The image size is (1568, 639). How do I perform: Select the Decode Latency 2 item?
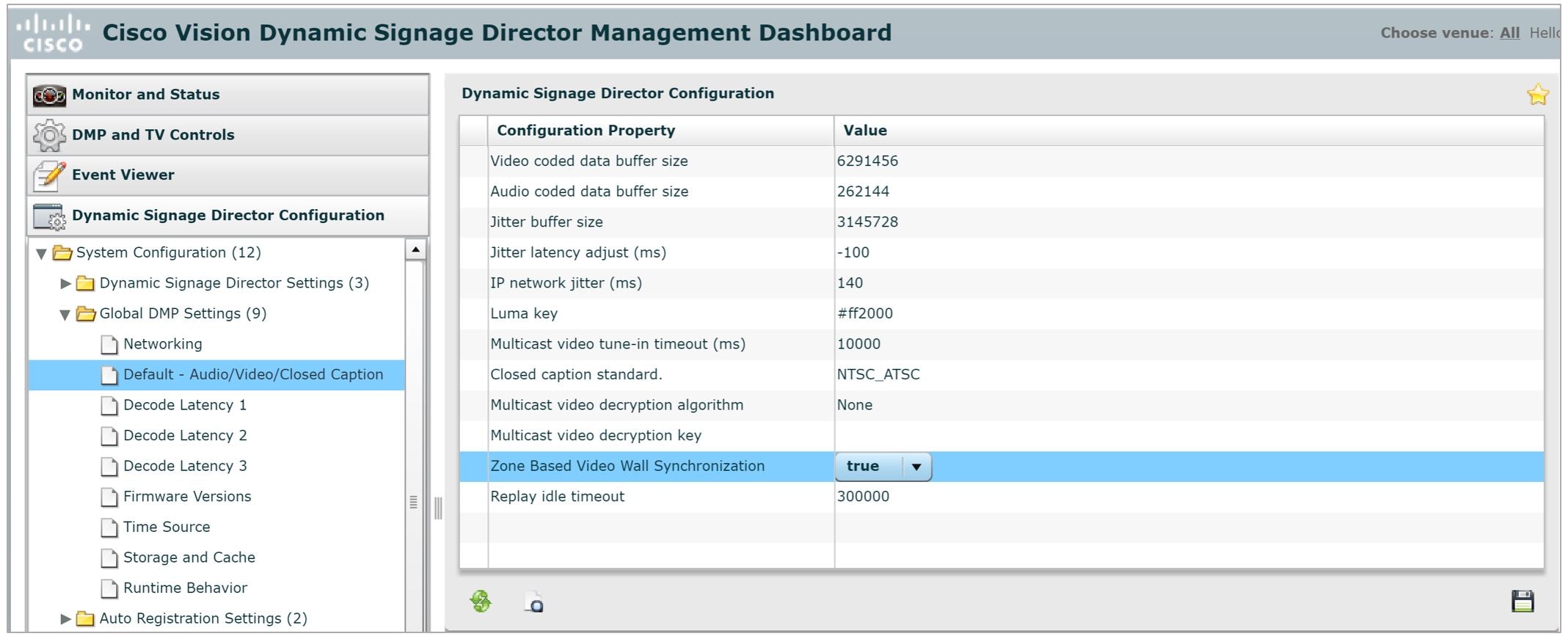point(185,436)
